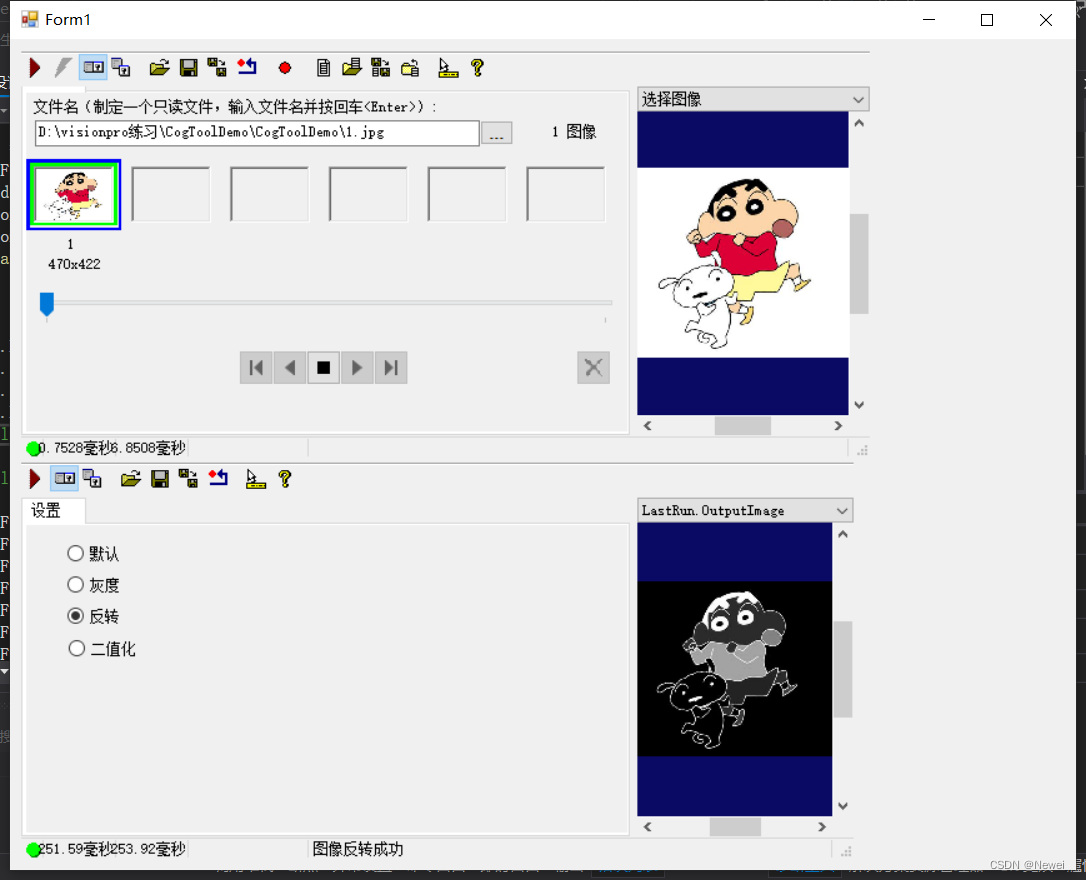Viewport: 1086px width, 880px height.
Task: Switch to the 设置 tab
Action: point(53,510)
